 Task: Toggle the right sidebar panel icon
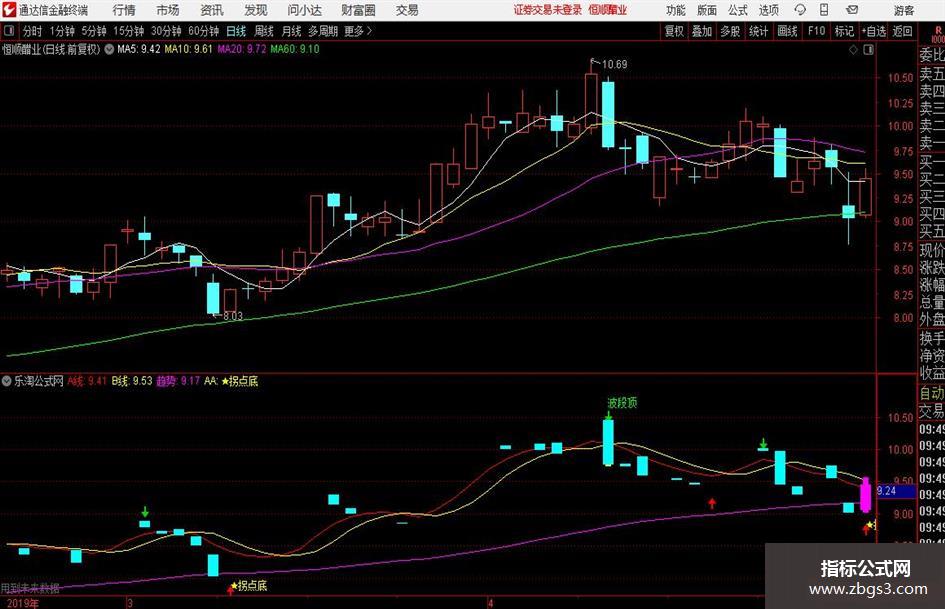coord(868,50)
